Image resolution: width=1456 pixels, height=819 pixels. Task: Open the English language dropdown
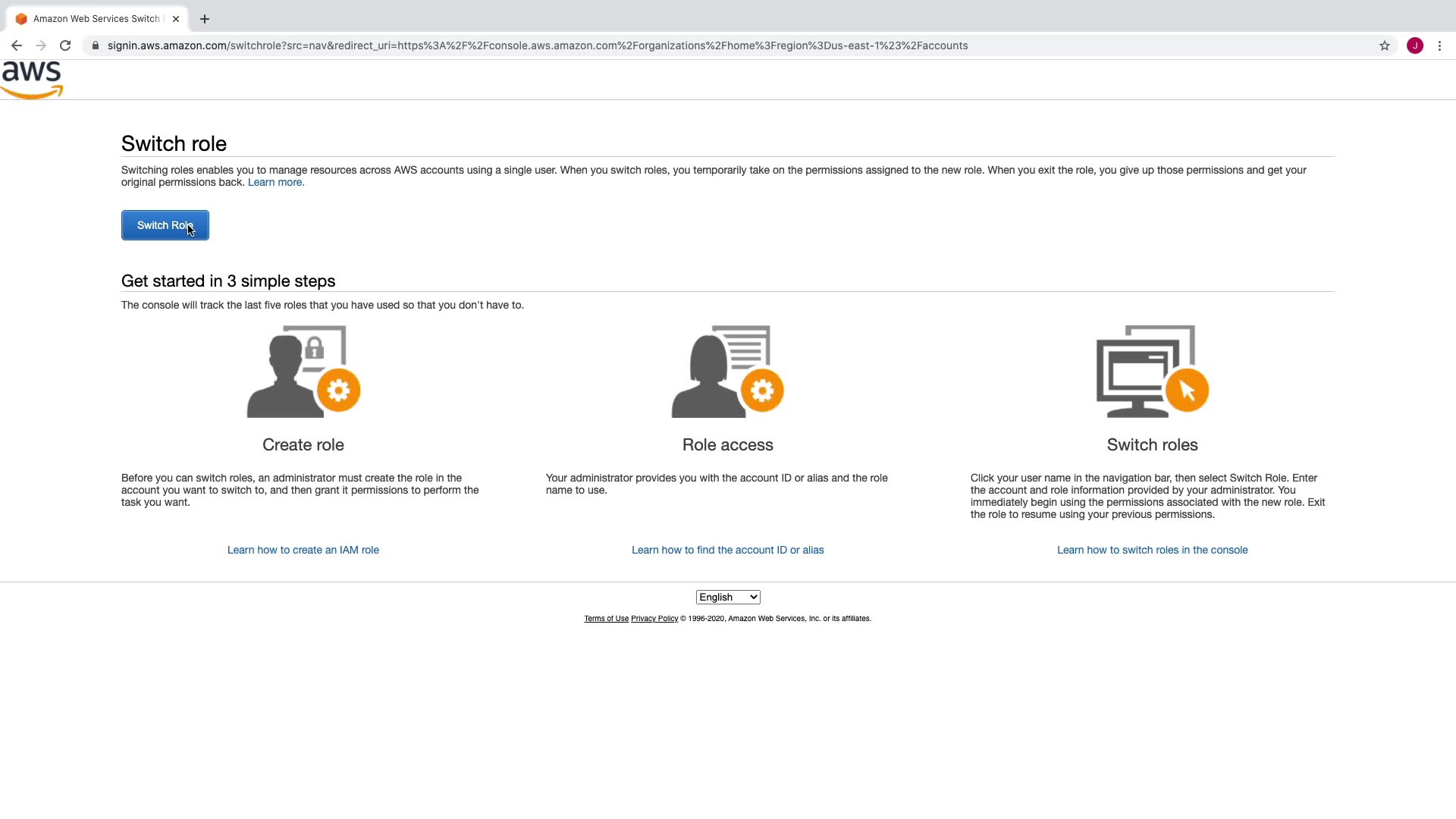[x=728, y=598]
